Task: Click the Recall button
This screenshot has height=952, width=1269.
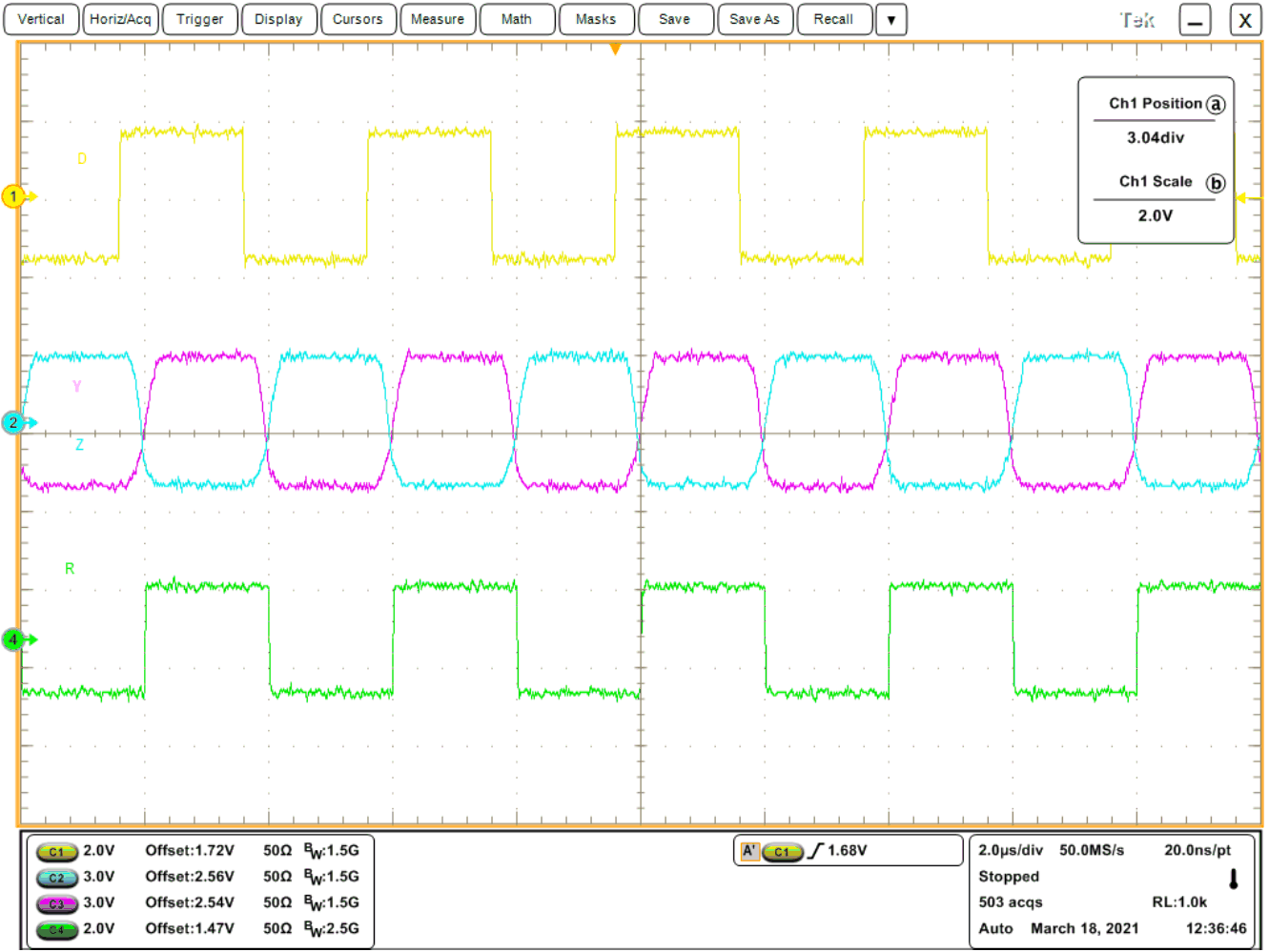Action: click(834, 19)
